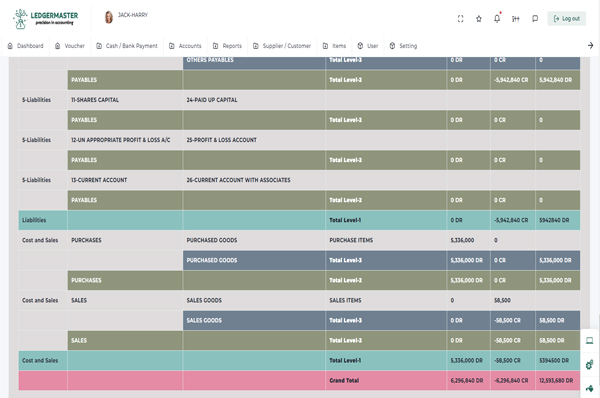The image size is (600, 398).
Task: Select the SALES ITEMS cell
Action: click(386, 300)
